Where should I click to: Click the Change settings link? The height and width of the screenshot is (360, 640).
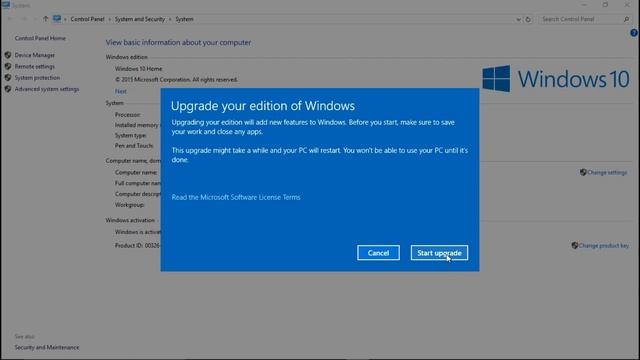pos(607,173)
